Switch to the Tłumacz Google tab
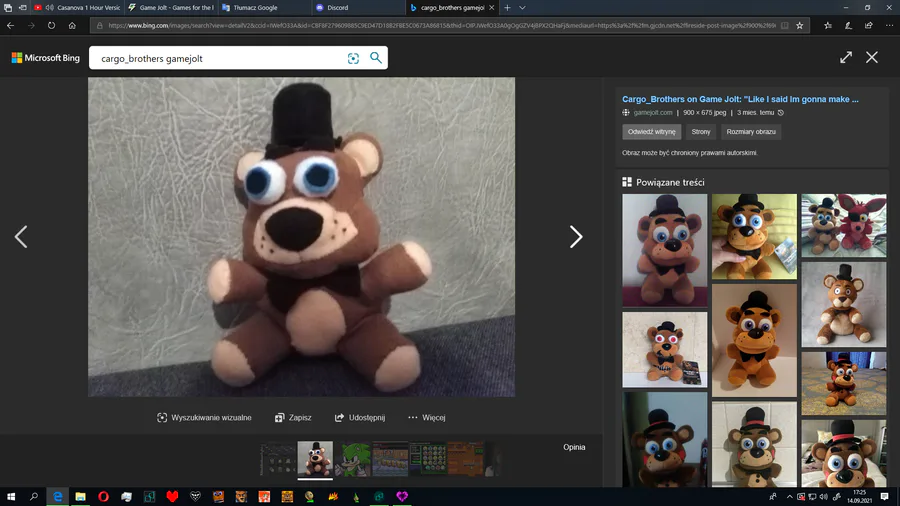900x506 pixels. (264, 7)
